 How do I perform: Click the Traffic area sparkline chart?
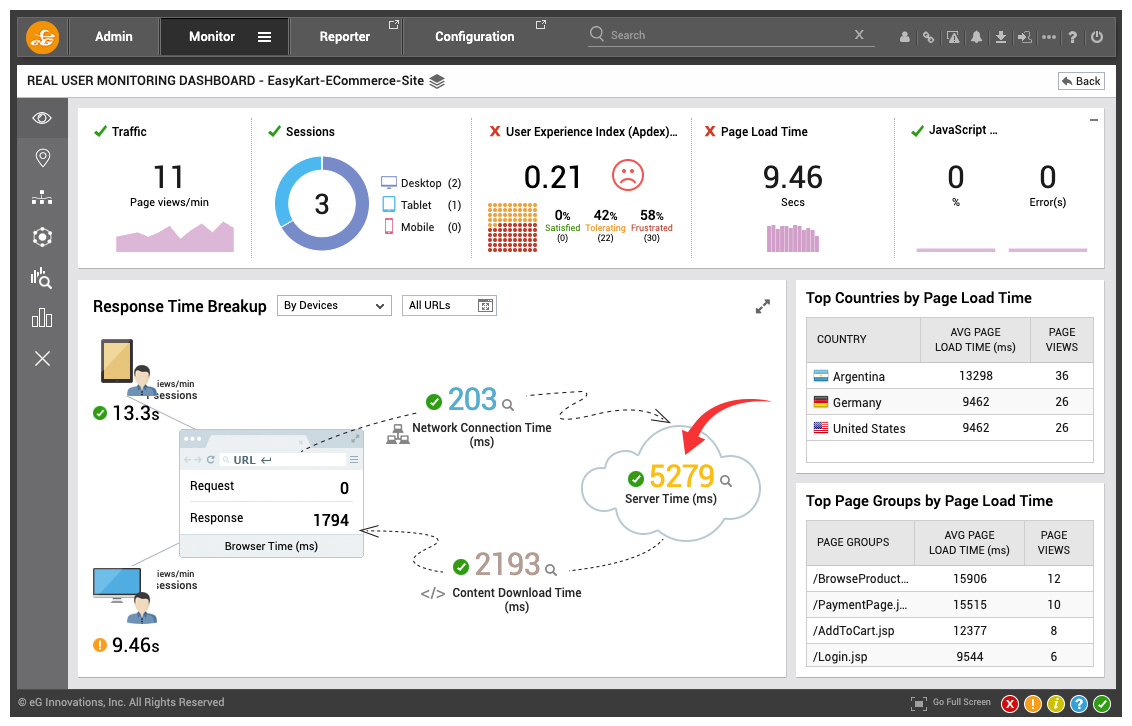coord(175,236)
